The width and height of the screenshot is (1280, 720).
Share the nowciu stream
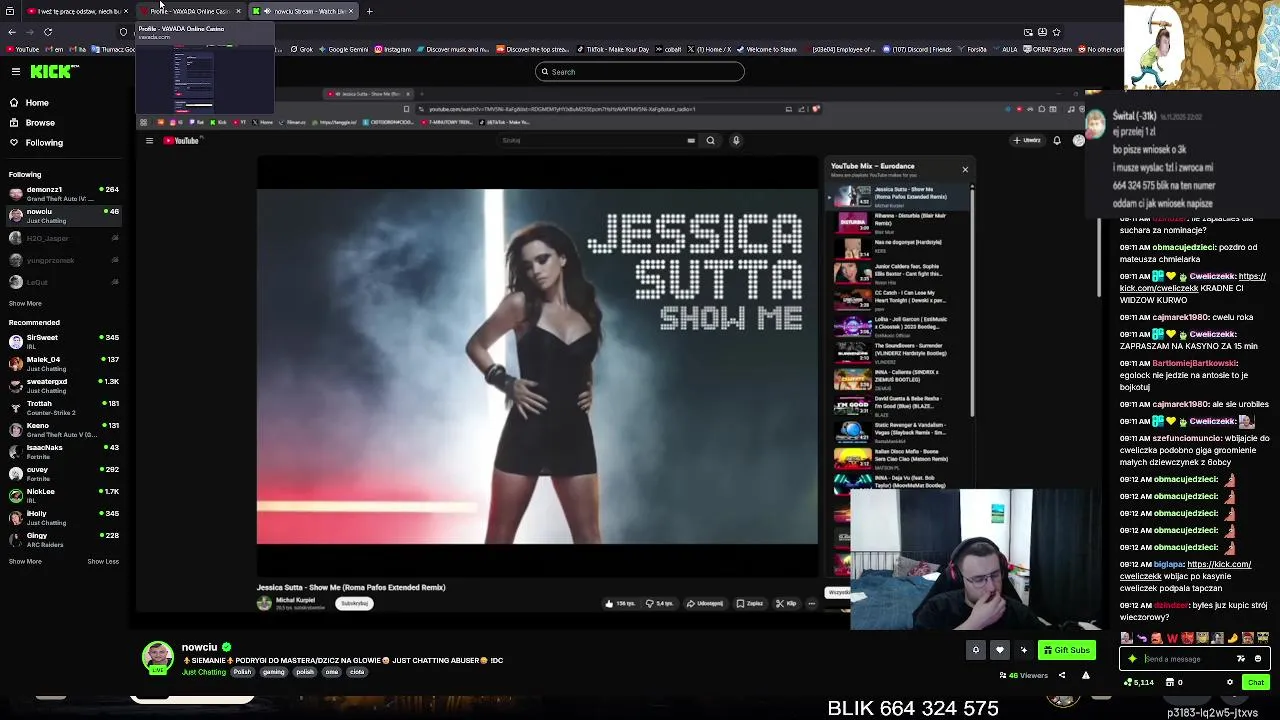point(1062,675)
